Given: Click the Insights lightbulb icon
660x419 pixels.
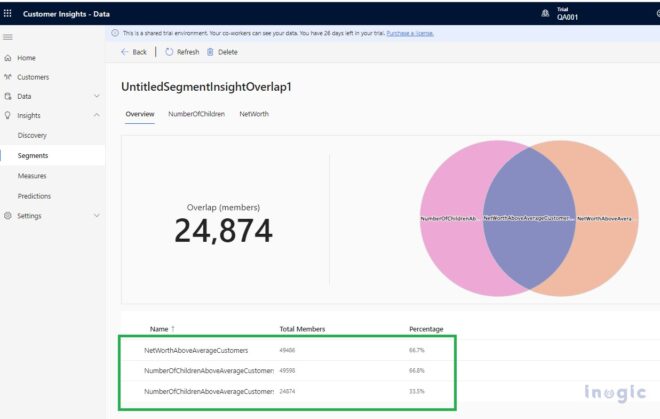Looking at the screenshot, I should [8, 115].
